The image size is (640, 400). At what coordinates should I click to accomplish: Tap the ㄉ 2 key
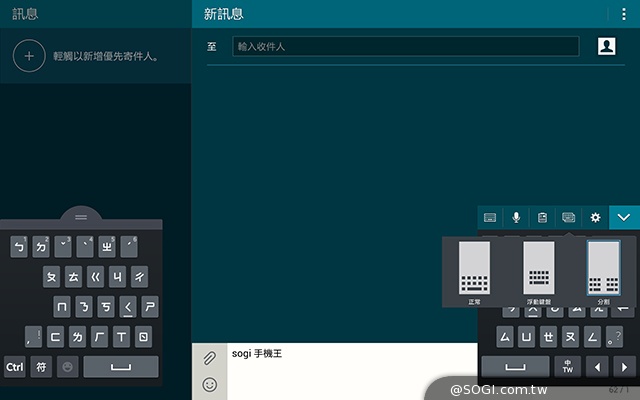[x=41, y=247]
